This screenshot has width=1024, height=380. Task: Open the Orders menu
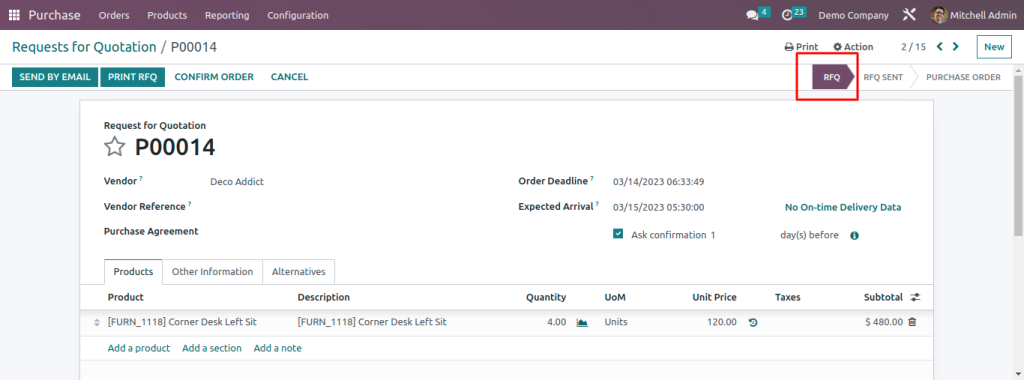click(114, 15)
